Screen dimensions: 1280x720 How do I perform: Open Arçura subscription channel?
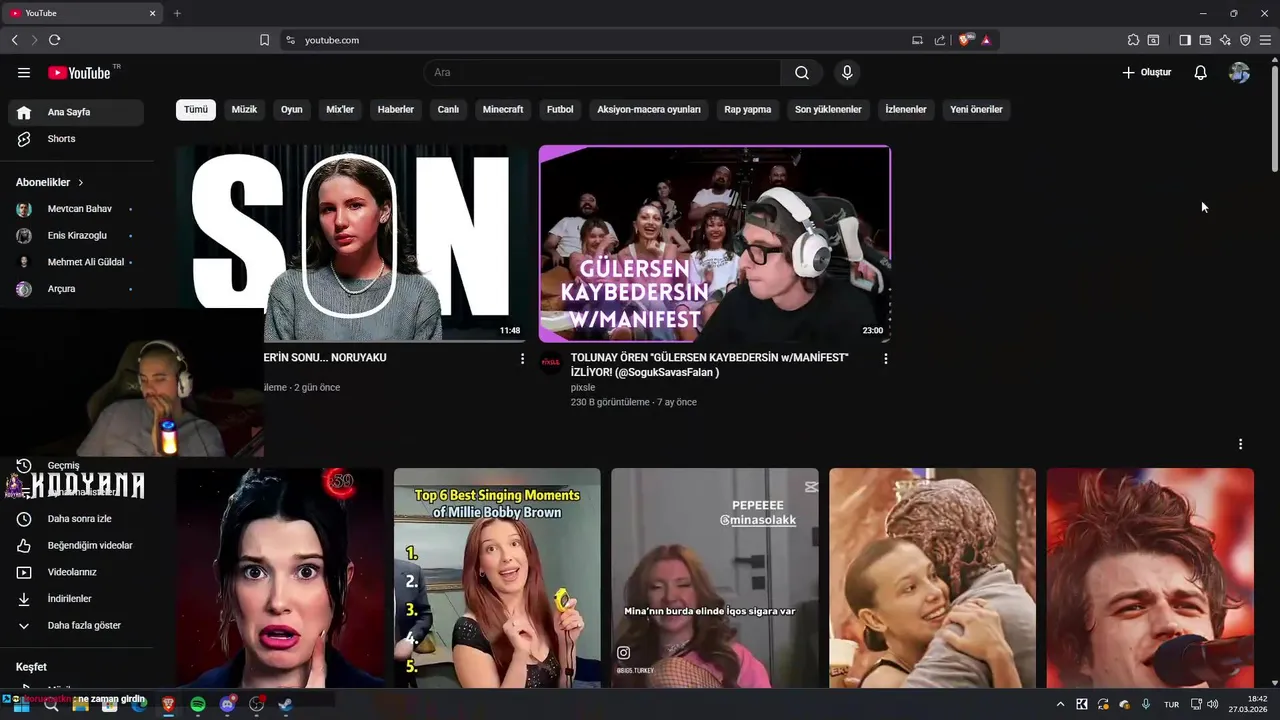76,289
